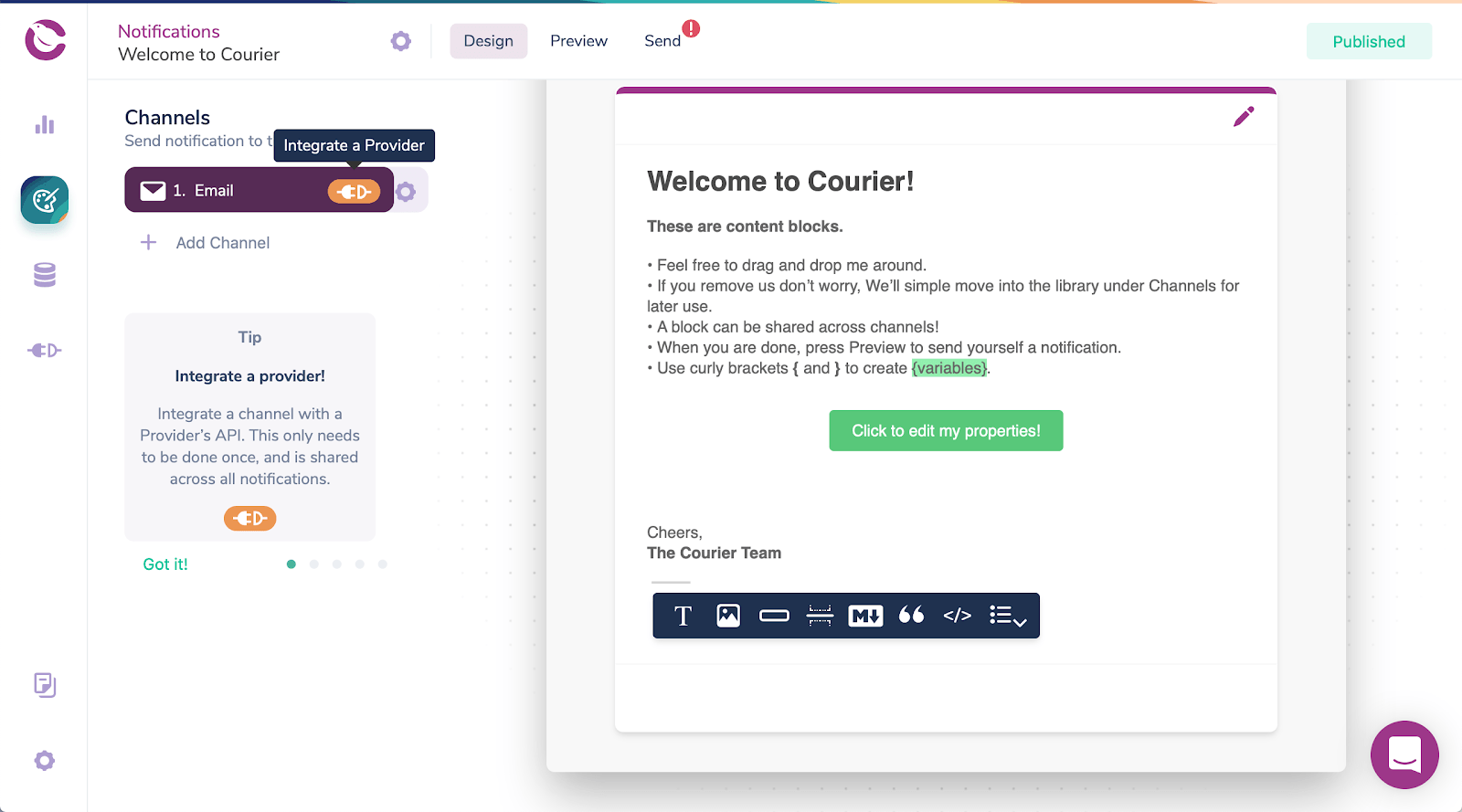Click the highlighted {variables} text

(949, 368)
